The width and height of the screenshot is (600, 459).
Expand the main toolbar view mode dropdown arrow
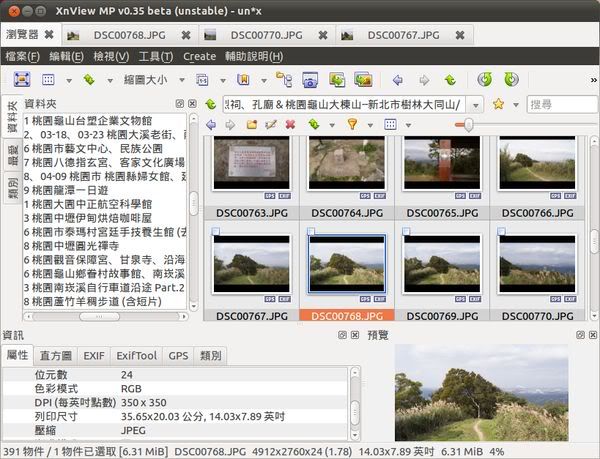(69, 81)
